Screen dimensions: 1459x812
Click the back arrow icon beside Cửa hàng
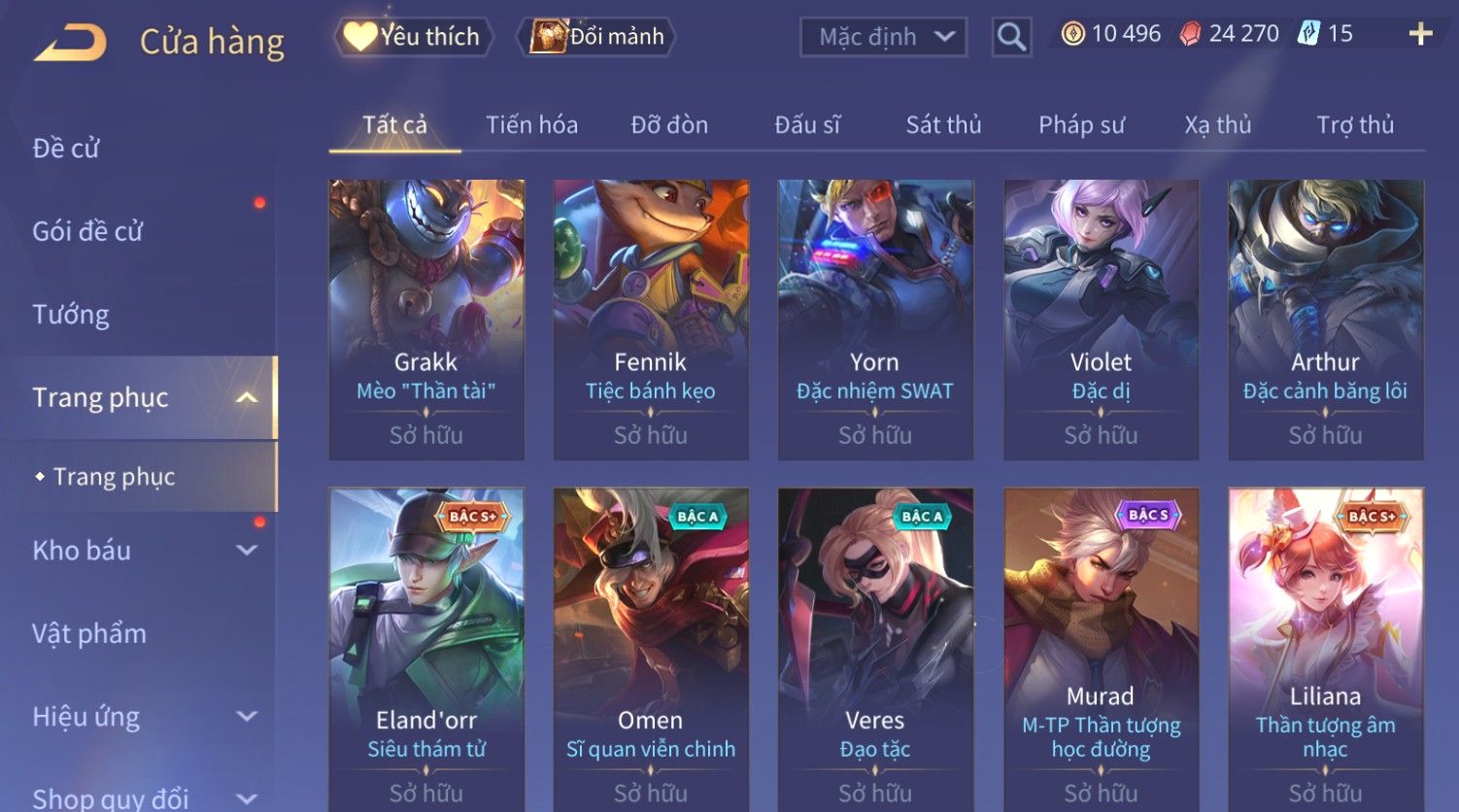(x=70, y=43)
